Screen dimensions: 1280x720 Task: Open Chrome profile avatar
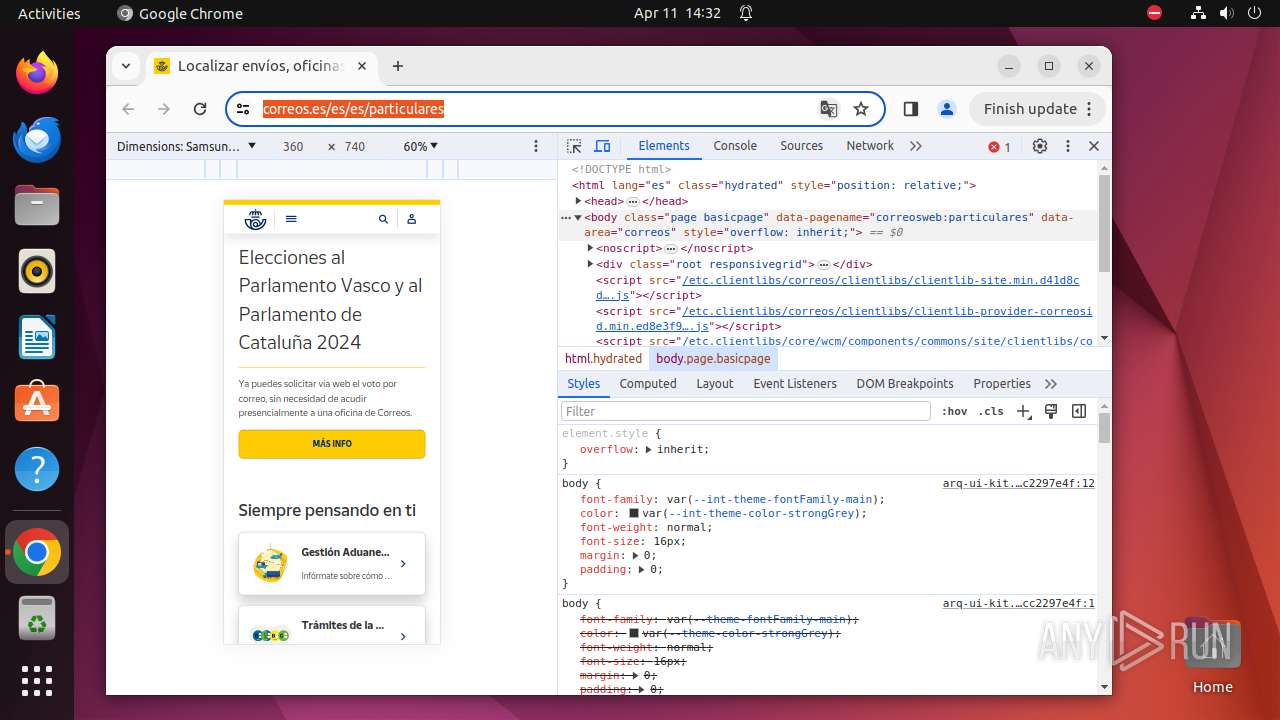click(x=947, y=109)
